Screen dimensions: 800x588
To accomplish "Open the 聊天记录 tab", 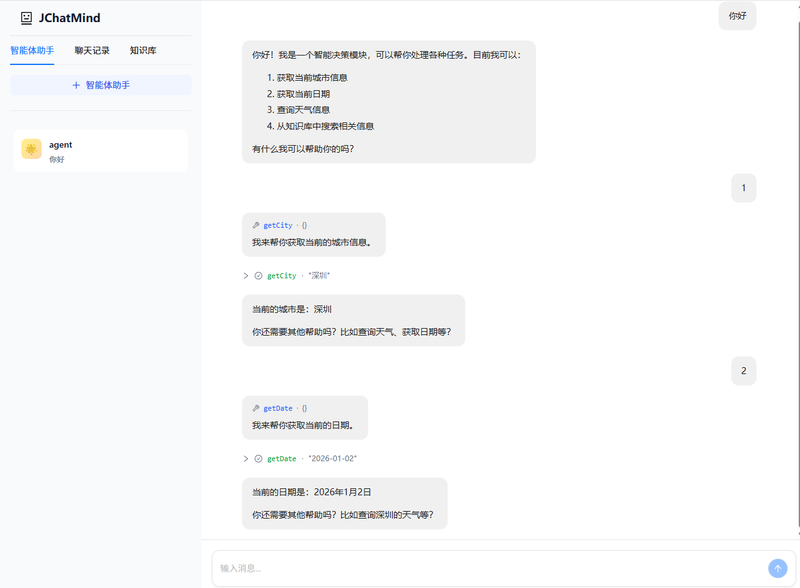I will 92,51.
